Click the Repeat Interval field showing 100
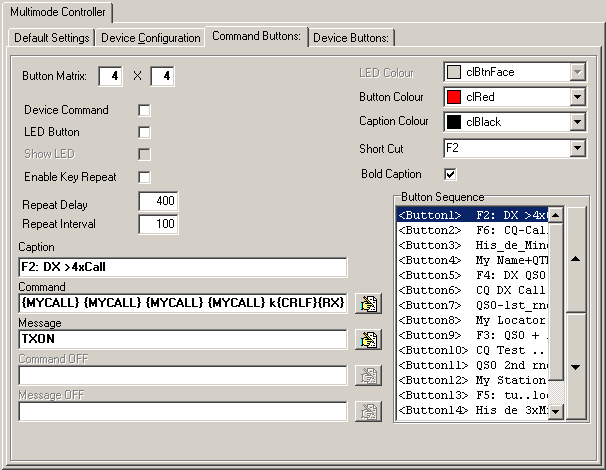Image resolution: width=606 pixels, height=470 pixels. (158, 224)
